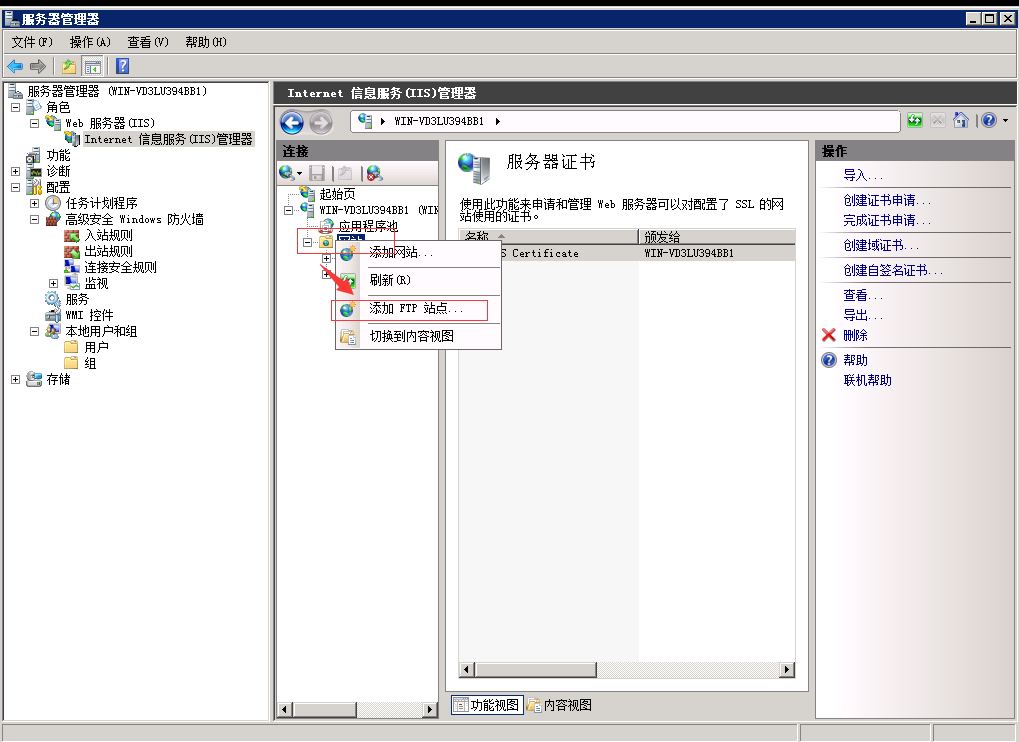Click the stop icon beside refresh
1019x742 pixels.
937,120
